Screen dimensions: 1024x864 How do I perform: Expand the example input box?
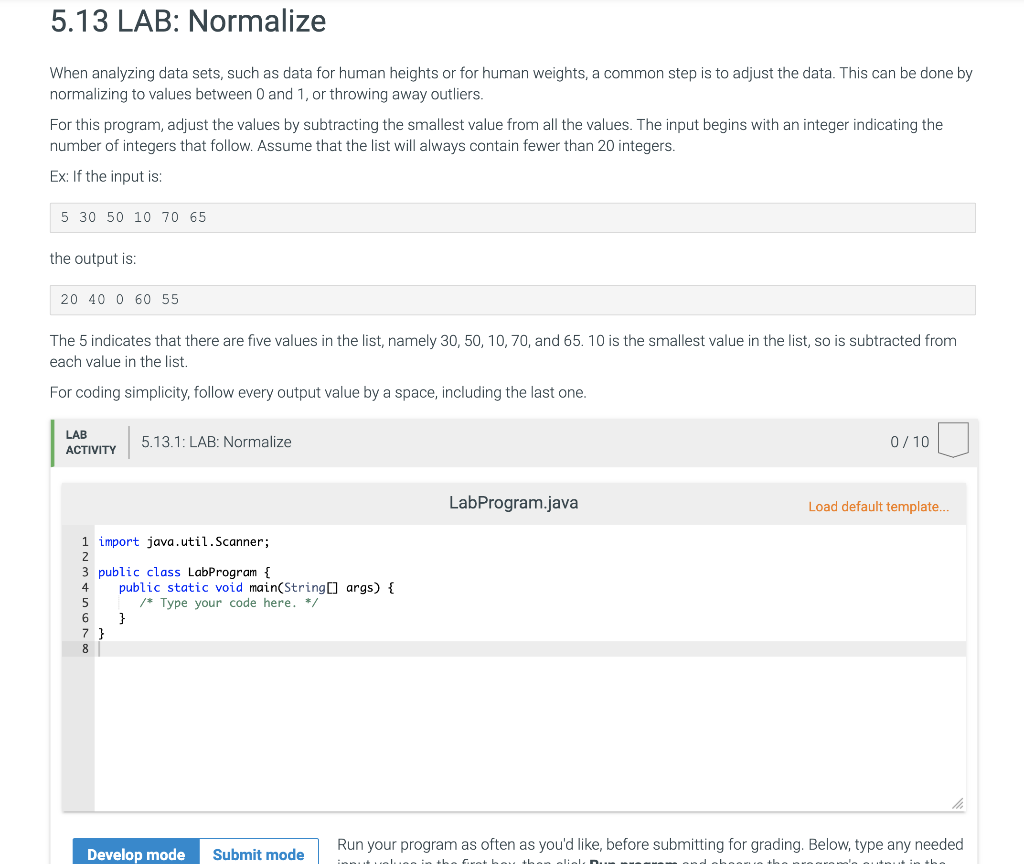[x=512, y=217]
